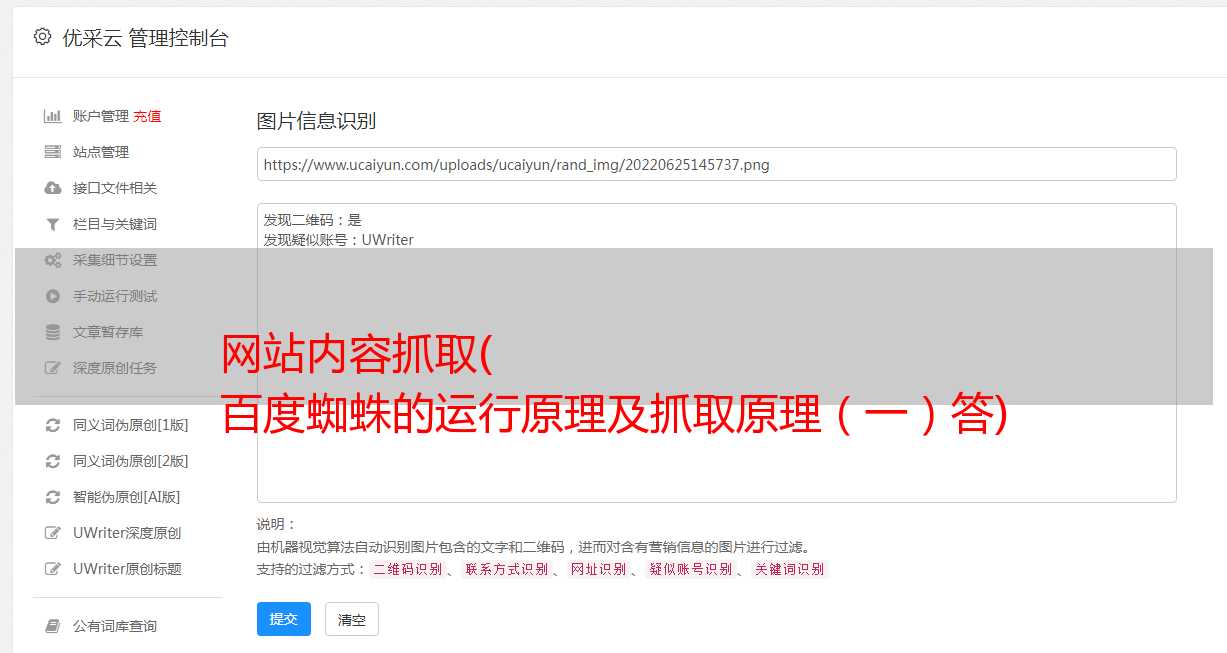Open 同义词伪原创[1版] in sidebar
Screen dimensions: 1227x653
(130, 425)
